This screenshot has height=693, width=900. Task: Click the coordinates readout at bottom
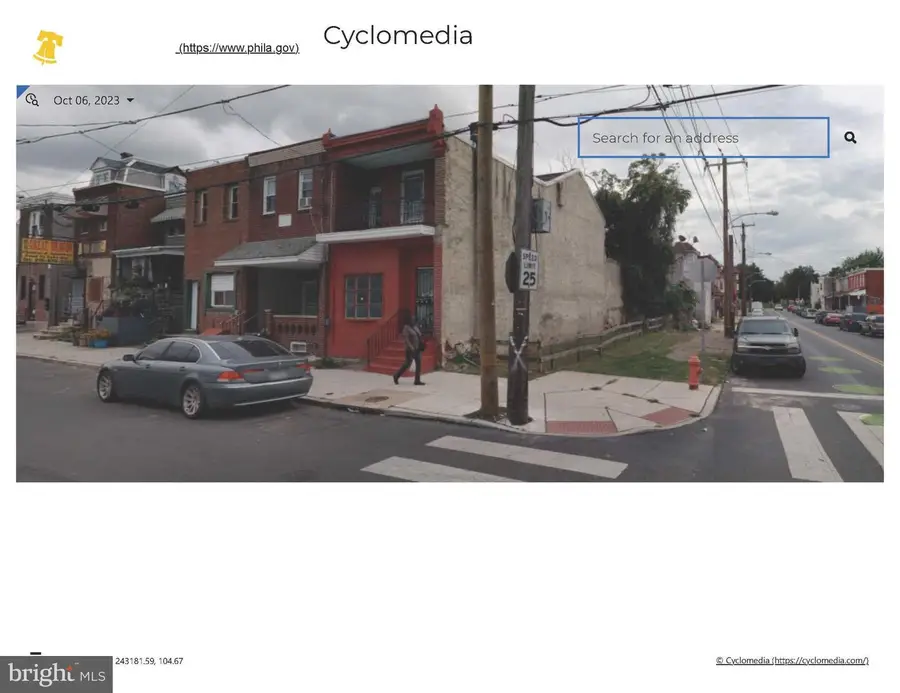coord(148,661)
